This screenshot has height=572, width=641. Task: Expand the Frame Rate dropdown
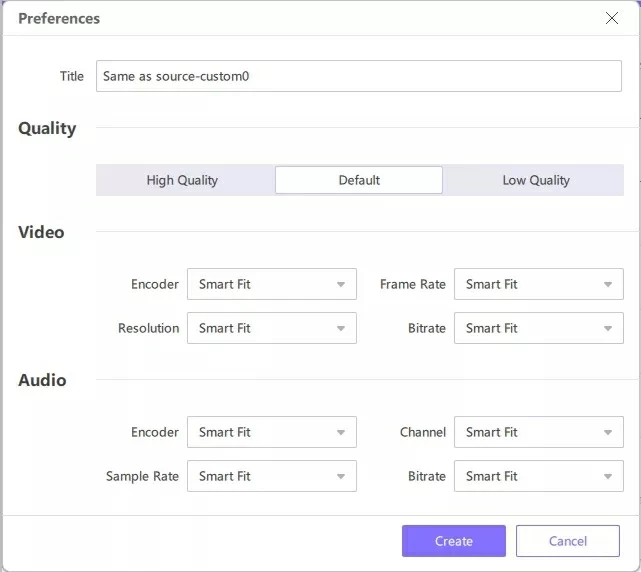pyautogui.click(x=538, y=284)
